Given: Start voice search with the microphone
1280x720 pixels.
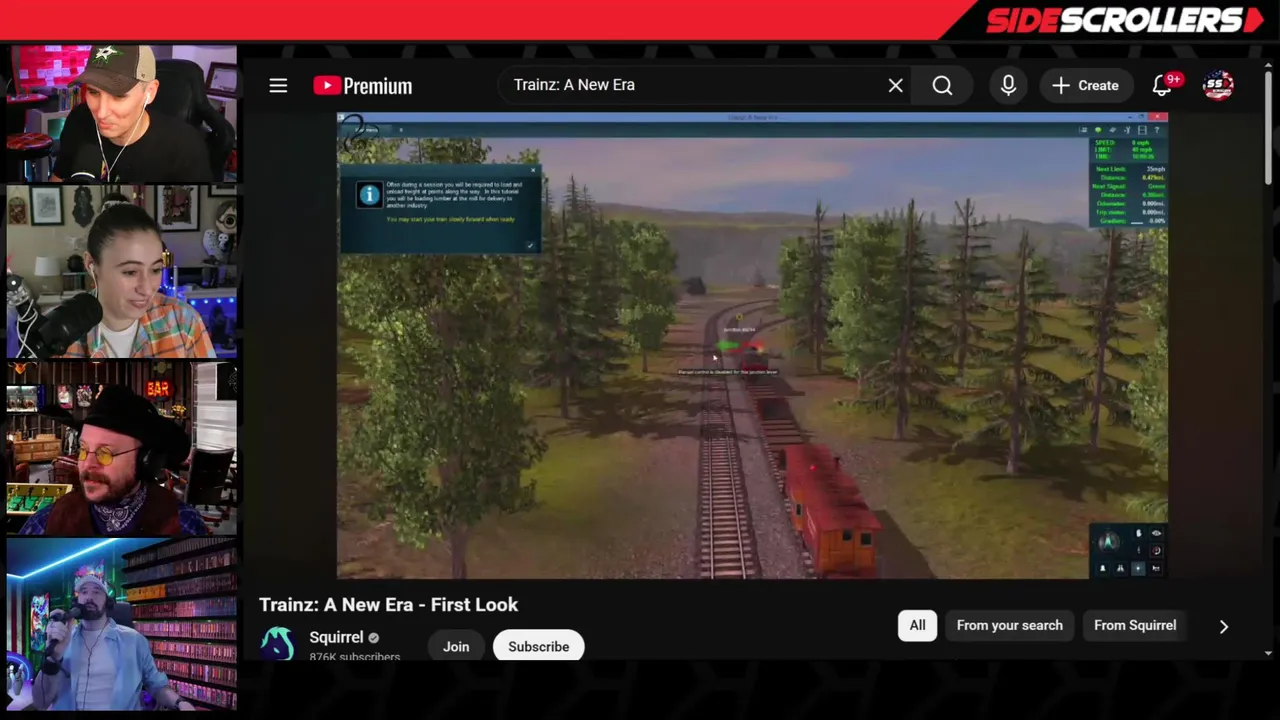Looking at the screenshot, I should point(1008,86).
